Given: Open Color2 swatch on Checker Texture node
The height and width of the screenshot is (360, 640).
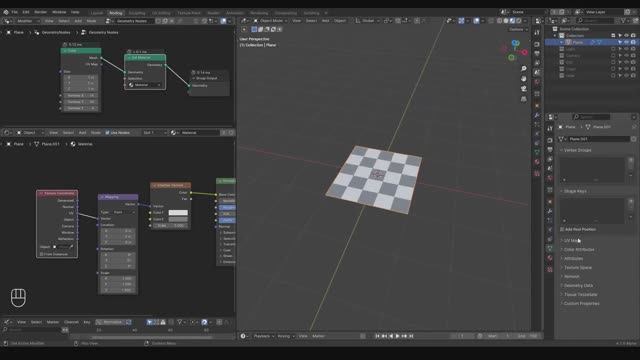Looking at the screenshot, I should click(x=178, y=219).
